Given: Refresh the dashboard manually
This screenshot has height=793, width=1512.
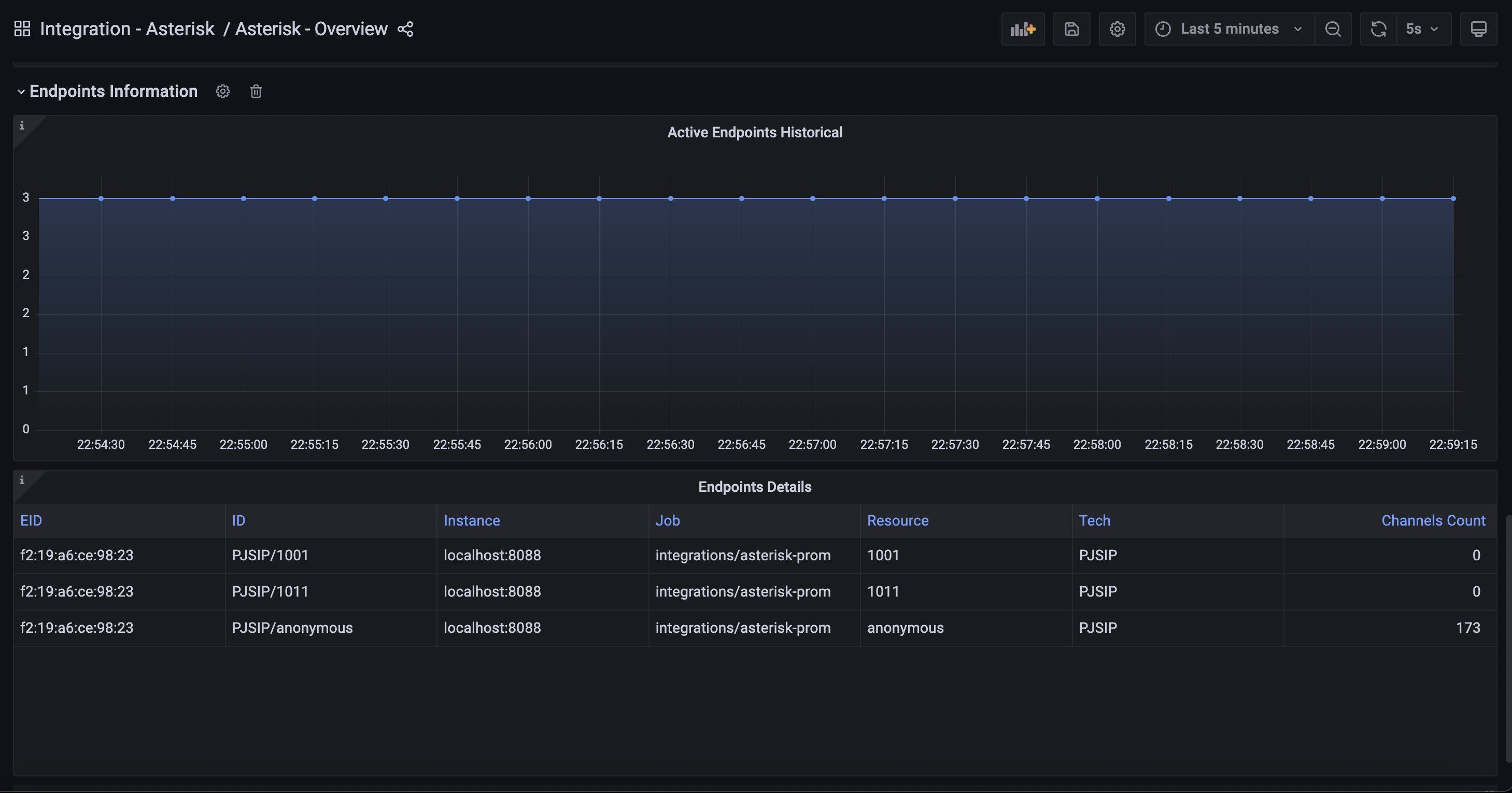Looking at the screenshot, I should click(1378, 28).
